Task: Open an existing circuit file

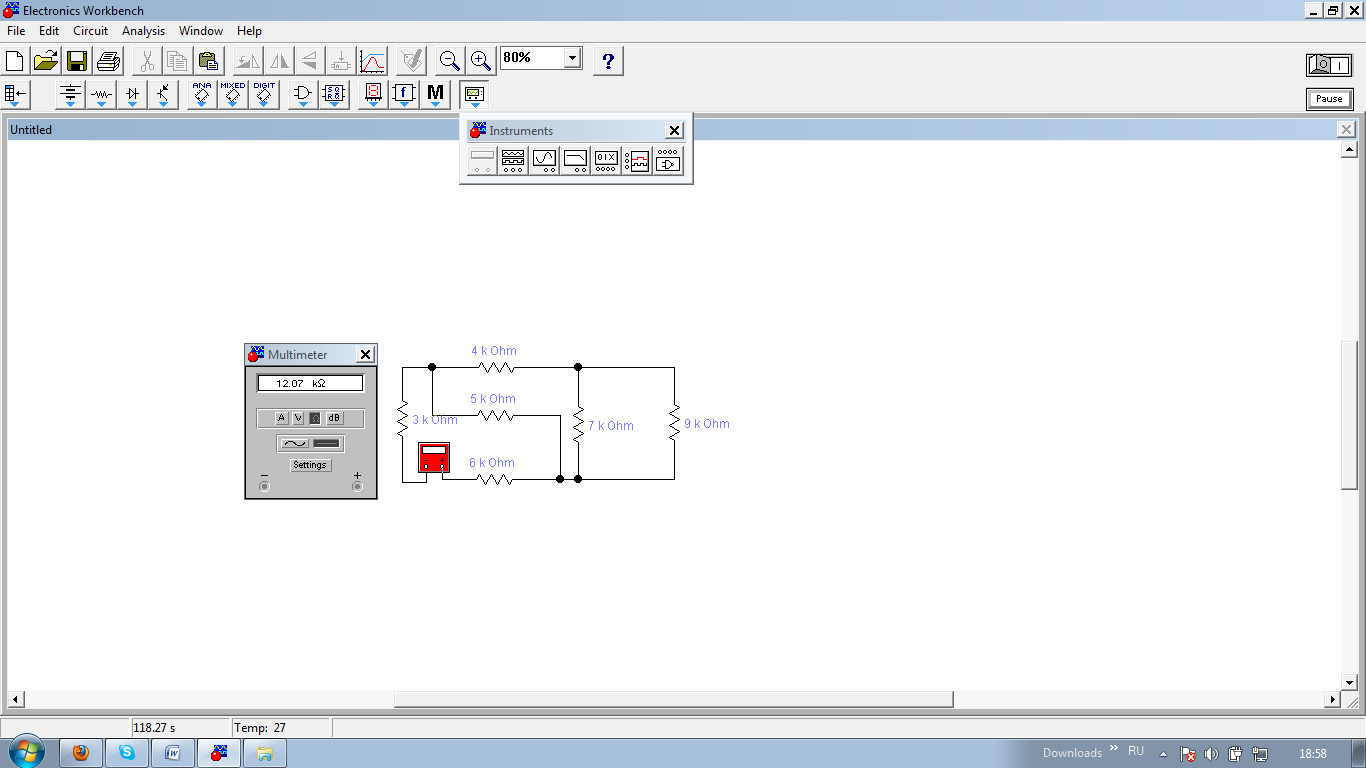Action: 46,61
